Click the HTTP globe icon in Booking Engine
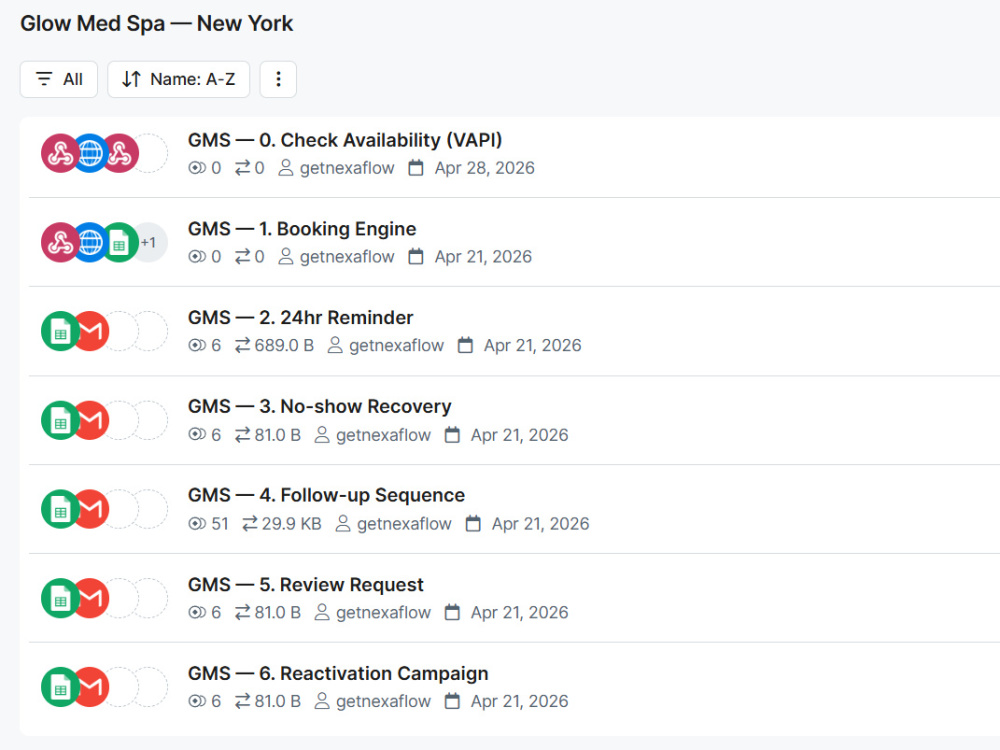 [x=90, y=242]
